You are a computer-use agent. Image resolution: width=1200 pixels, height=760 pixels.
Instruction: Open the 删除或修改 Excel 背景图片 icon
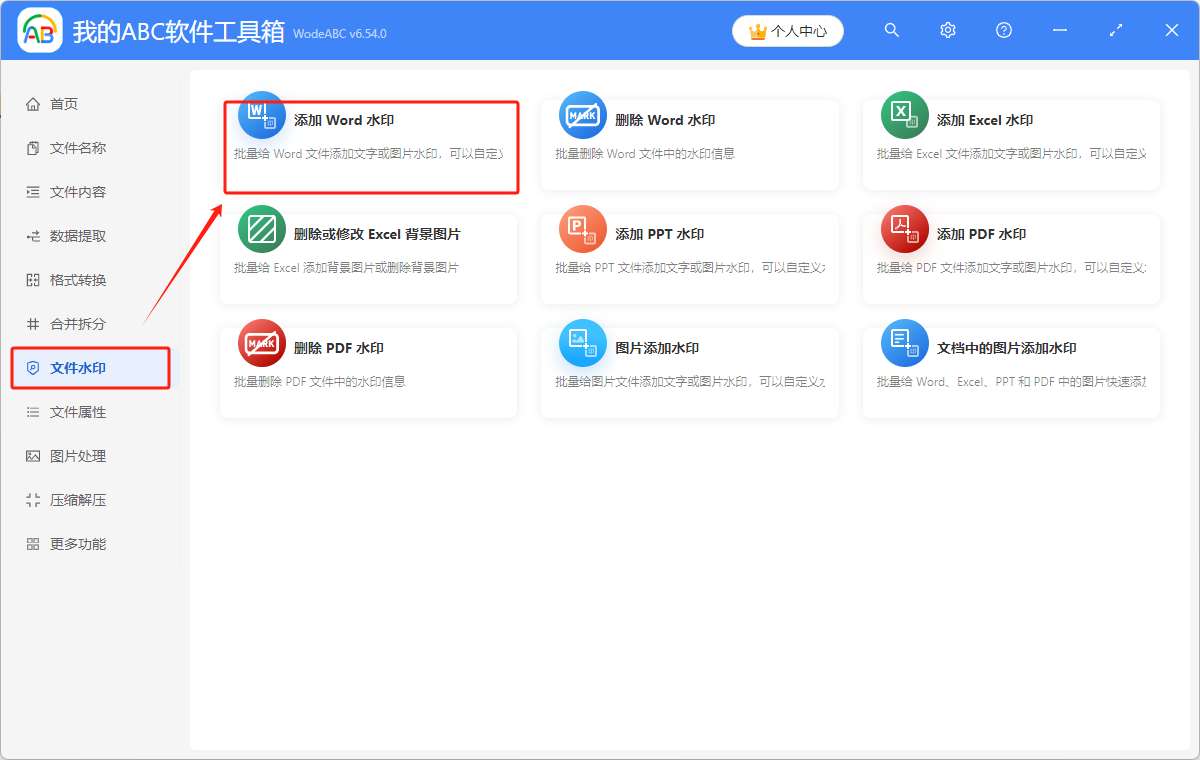pyautogui.click(x=261, y=229)
